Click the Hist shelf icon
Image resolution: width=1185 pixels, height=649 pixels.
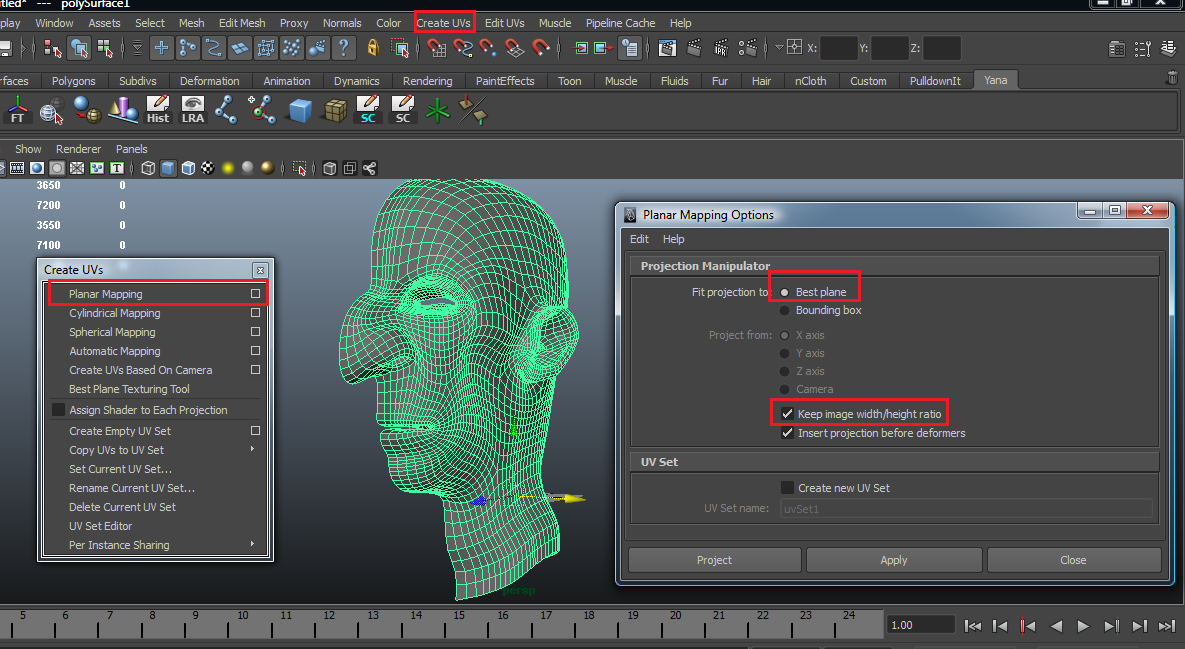pyautogui.click(x=158, y=109)
